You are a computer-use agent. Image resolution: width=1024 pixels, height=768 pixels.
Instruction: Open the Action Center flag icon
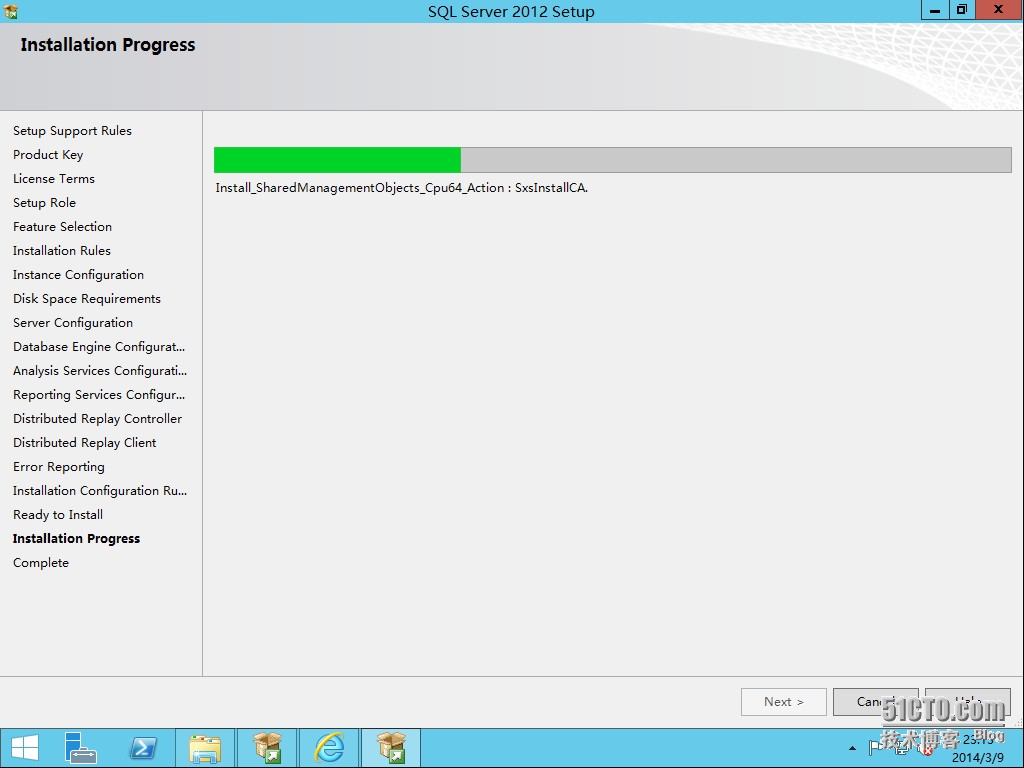[x=876, y=746]
